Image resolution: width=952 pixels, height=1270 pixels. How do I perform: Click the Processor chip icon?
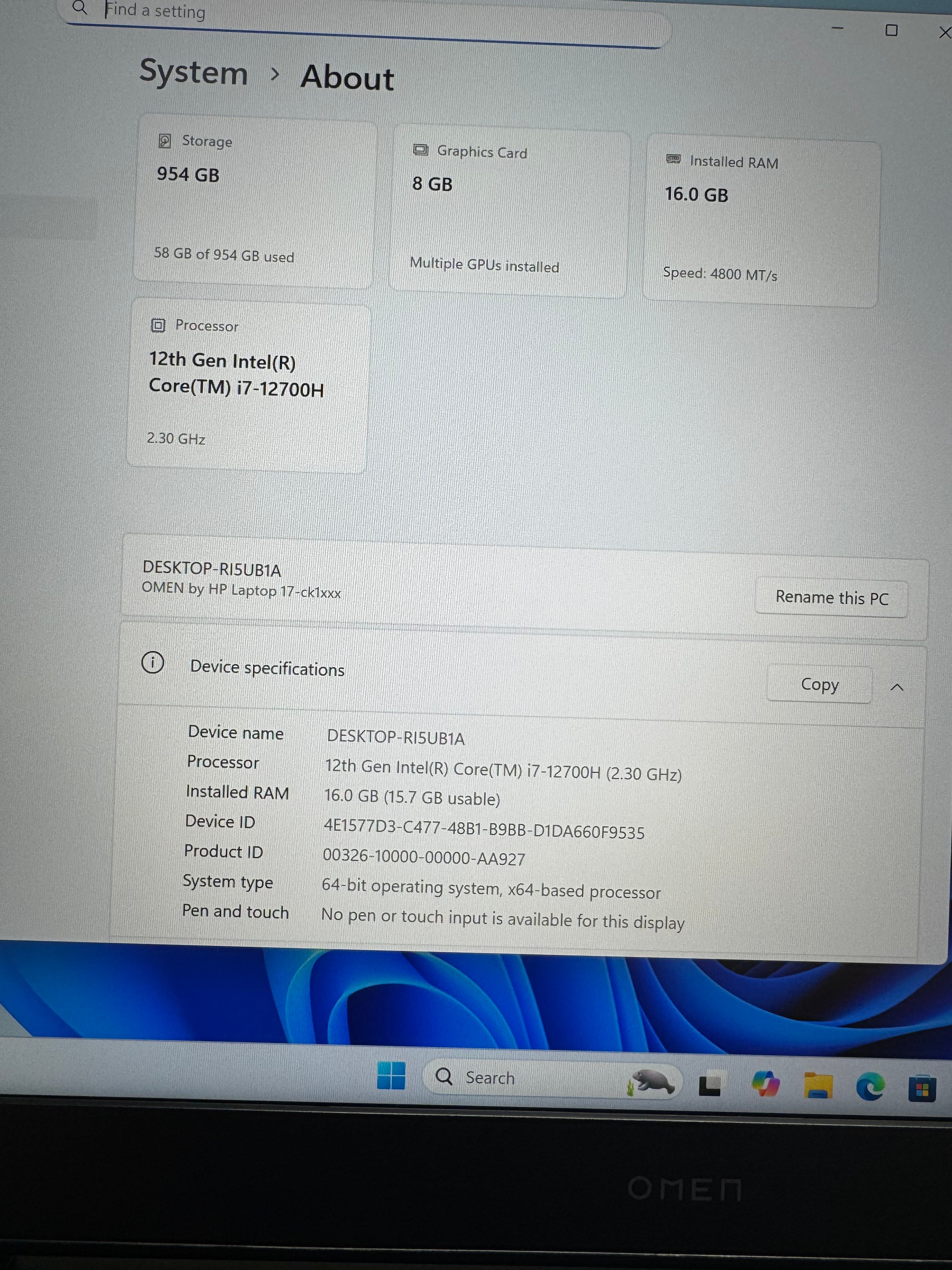point(158,326)
